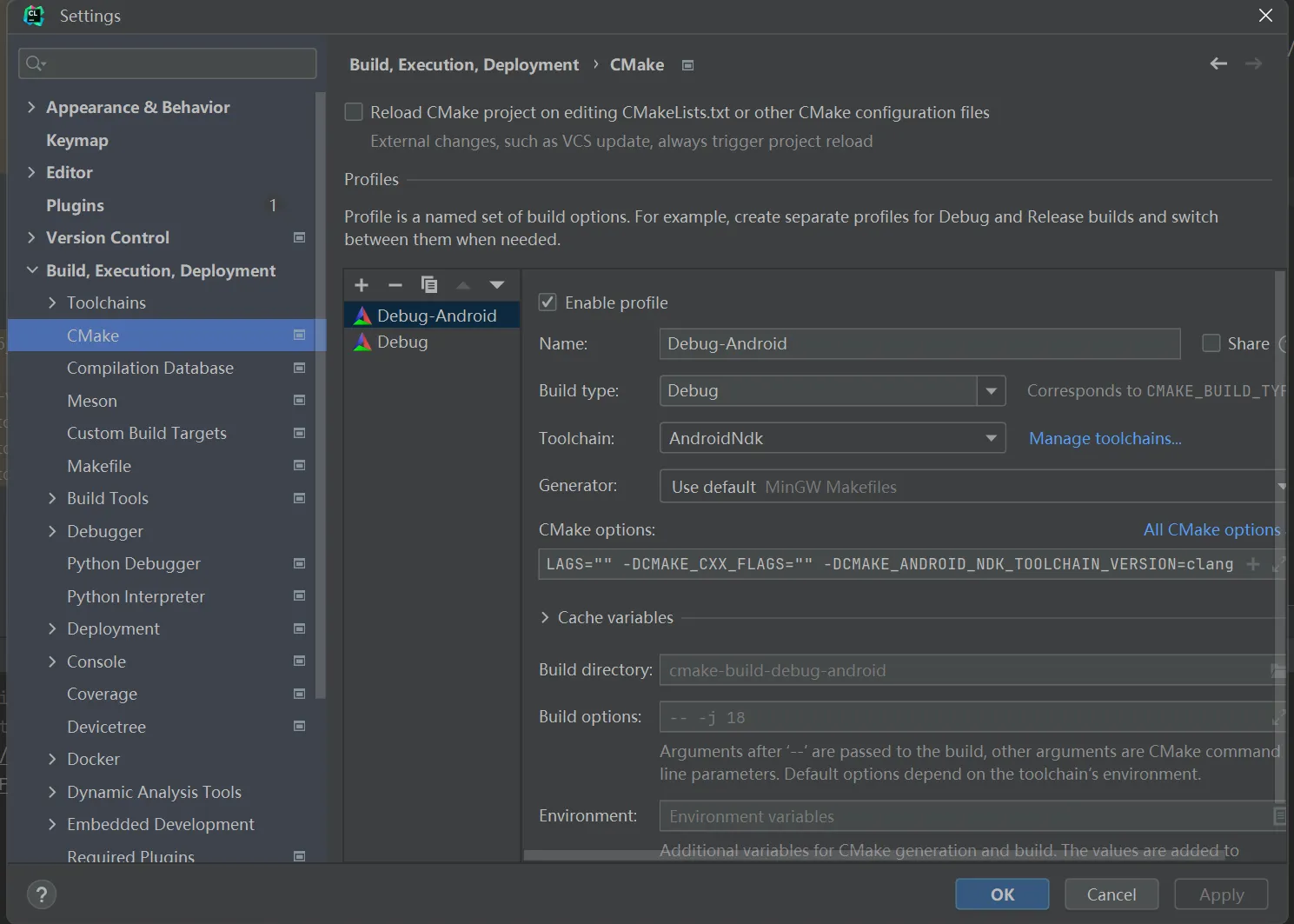
Task: Copy the selected CMake profile
Action: pyautogui.click(x=429, y=285)
